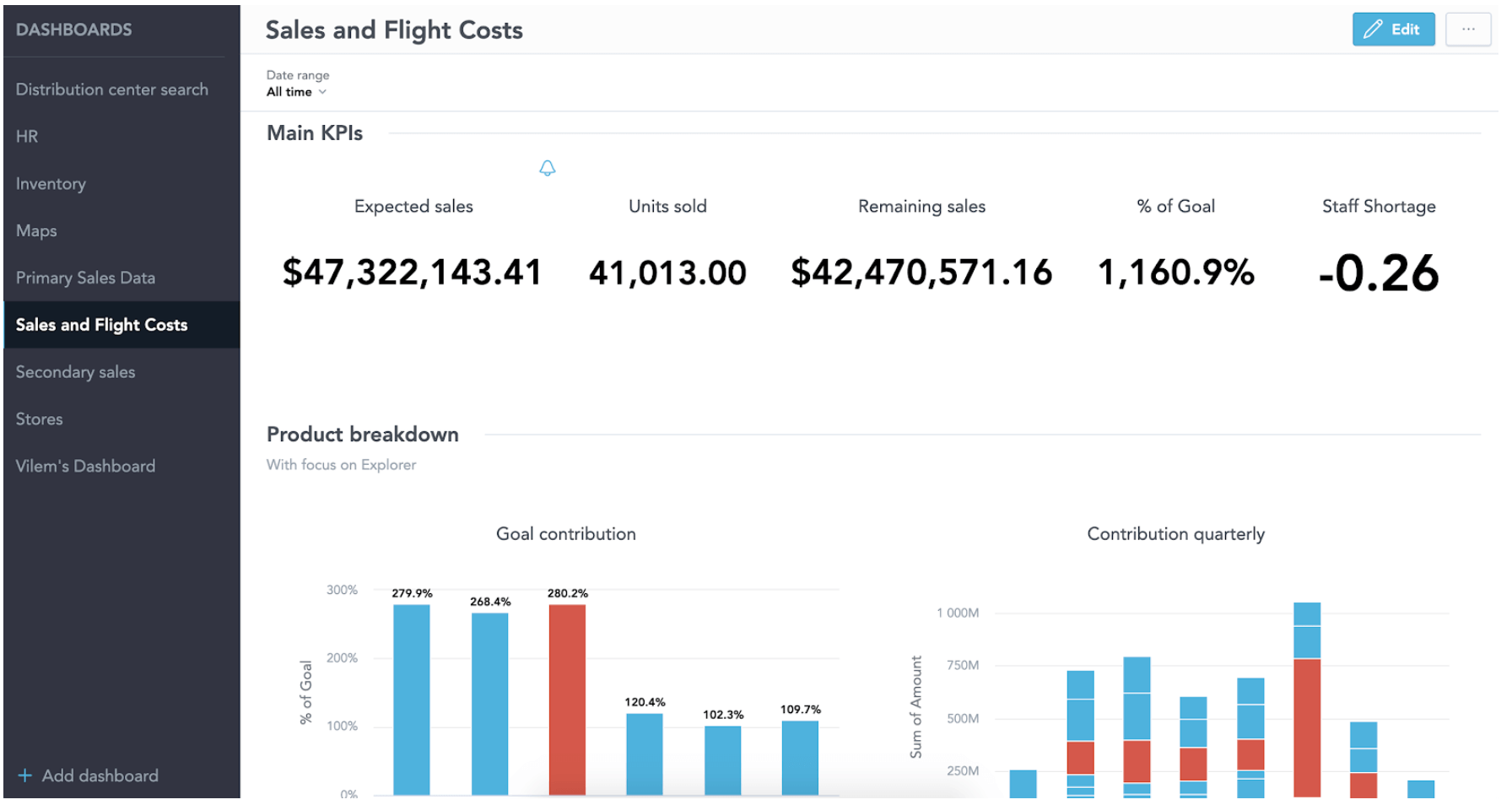The height and width of the screenshot is (805, 1512).
Task: Click the Expected sales value $47,322,143.41
Action: pos(412,273)
